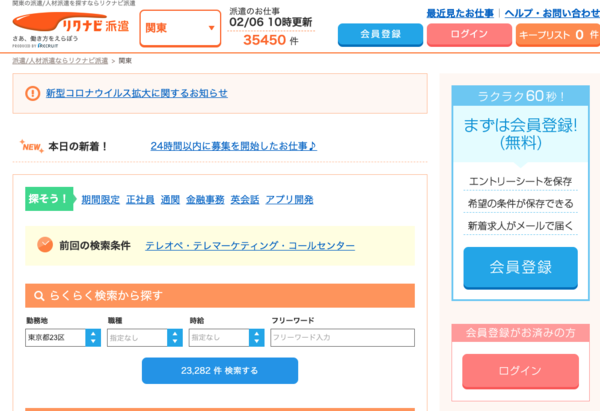The width and height of the screenshot is (600, 411).
Task: Select the 期間限定 keyword link
Action: (x=101, y=199)
